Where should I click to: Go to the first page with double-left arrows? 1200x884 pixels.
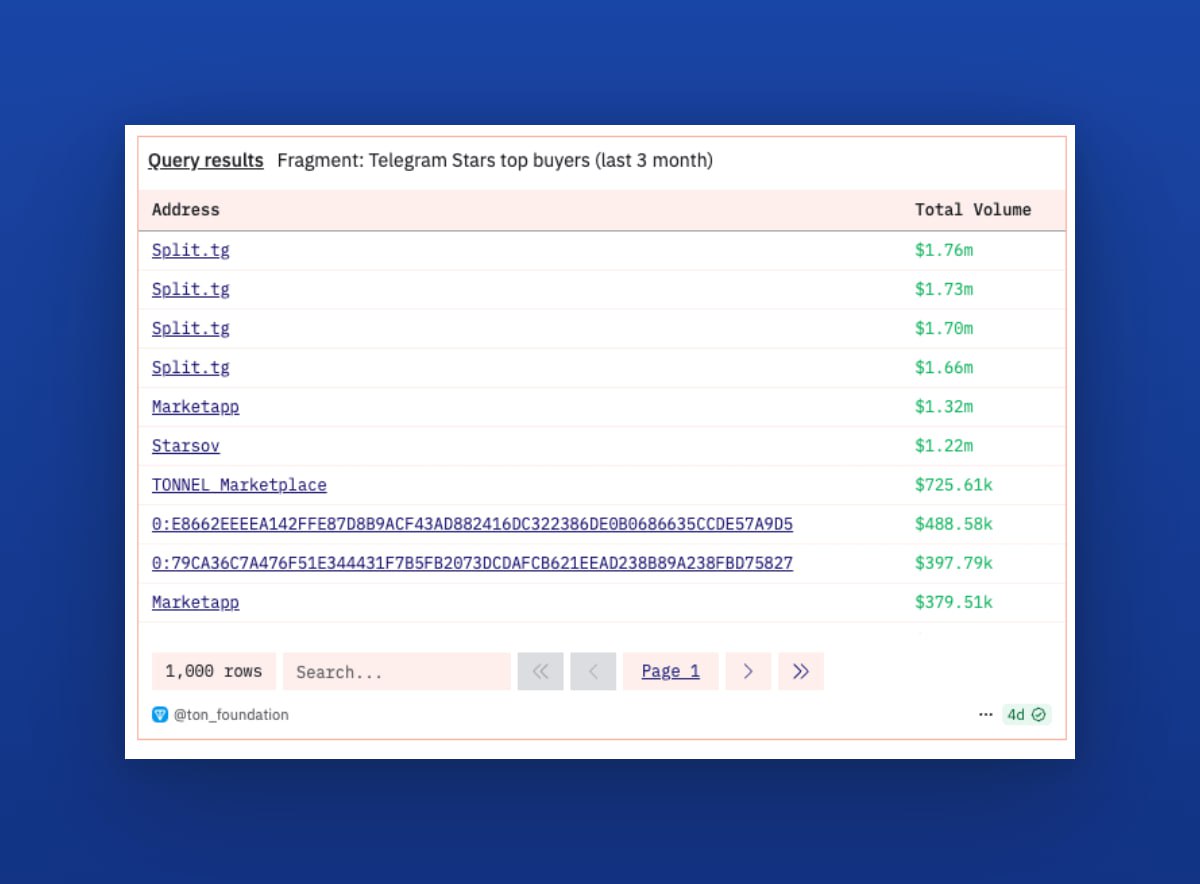(x=541, y=672)
